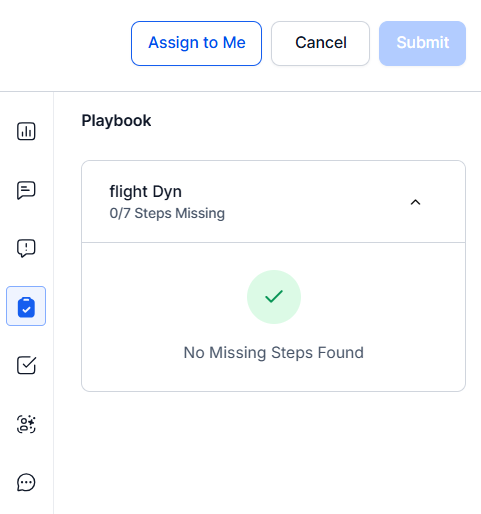Collapse the flight Dyn card with chevron
Image resolution: width=481 pixels, height=514 pixels.
point(415,202)
